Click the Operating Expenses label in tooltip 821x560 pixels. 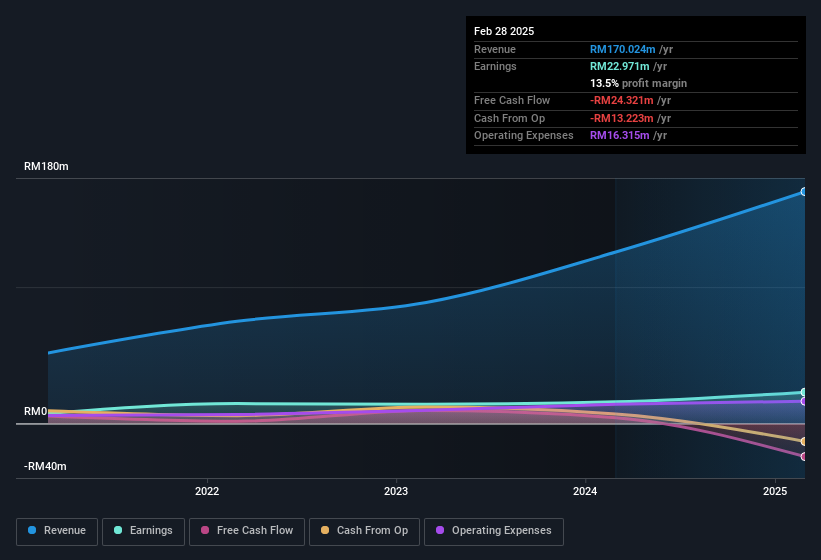(523, 136)
